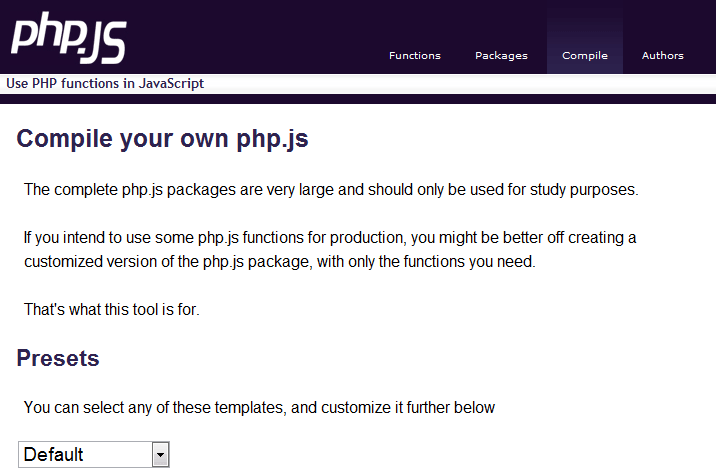Click the 'You can select any of these templates' text

coord(259,407)
